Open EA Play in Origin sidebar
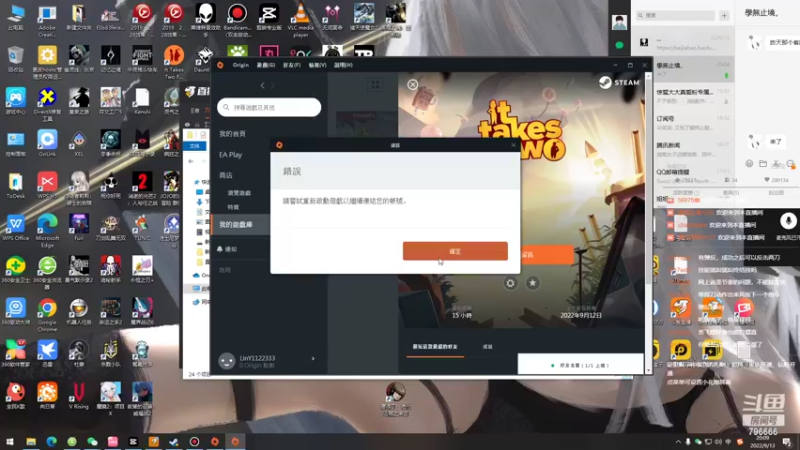Screen dimensions: 800x450 [231, 155]
